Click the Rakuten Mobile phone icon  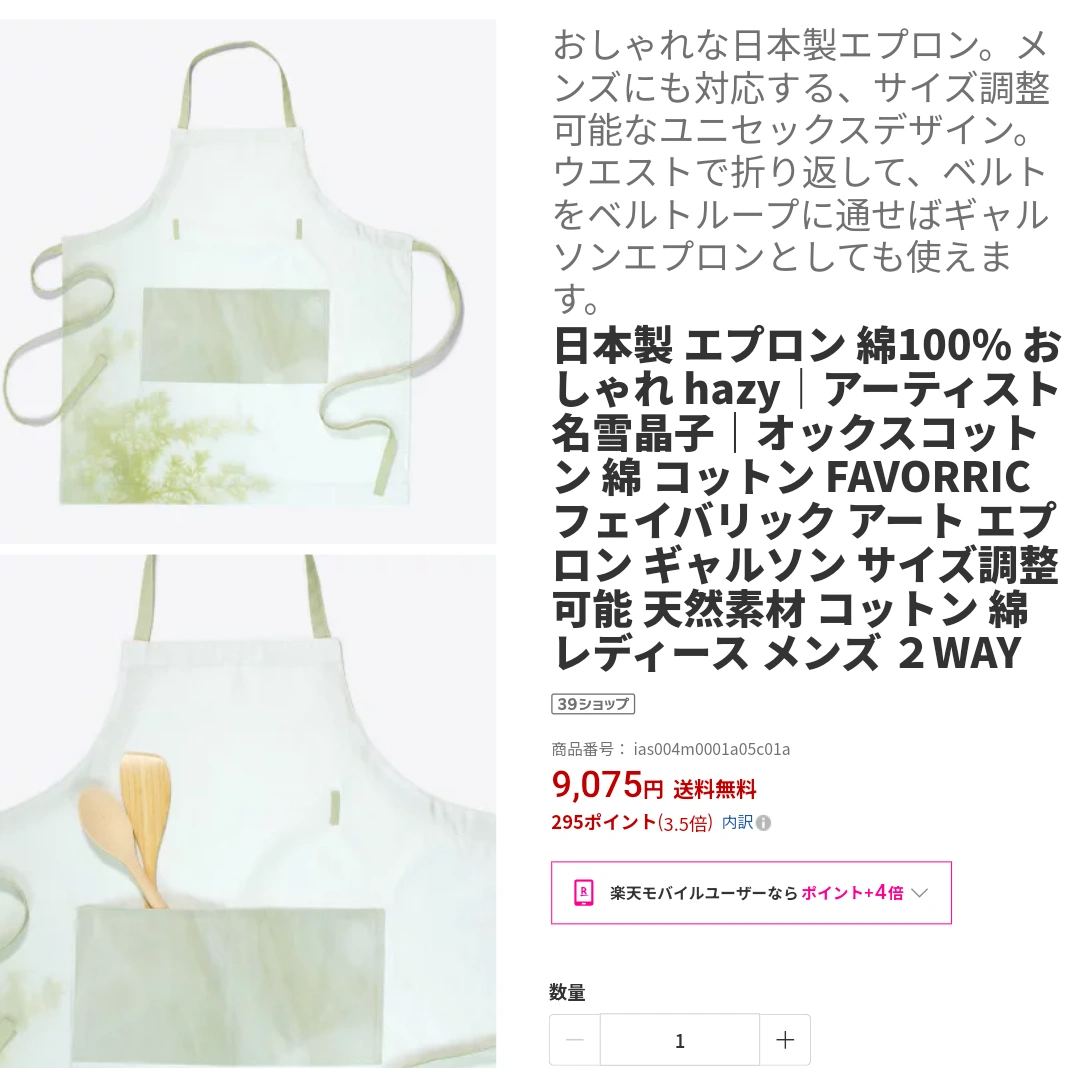click(x=583, y=892)
